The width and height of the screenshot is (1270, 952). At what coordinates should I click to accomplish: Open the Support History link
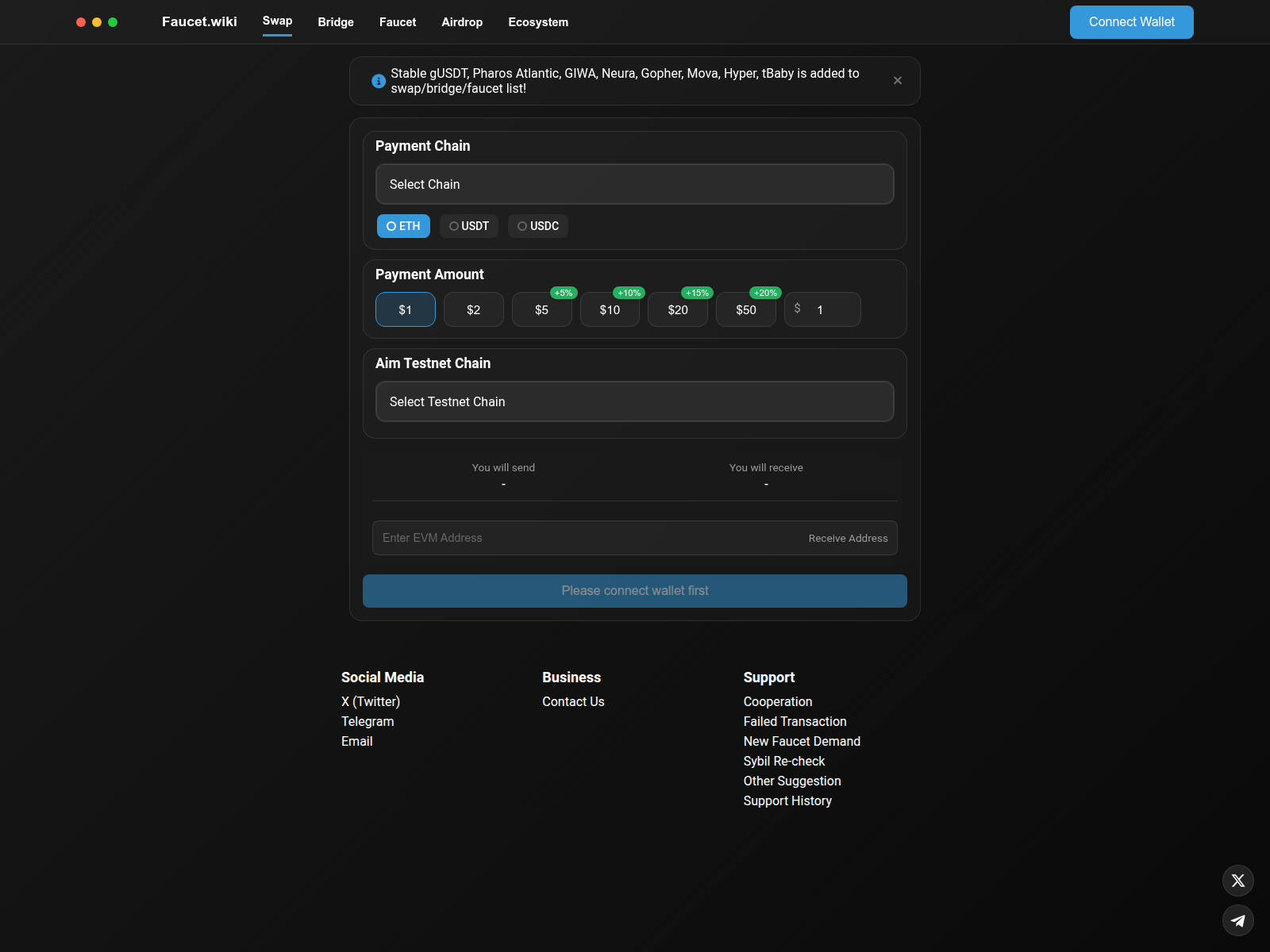[787, 801]
